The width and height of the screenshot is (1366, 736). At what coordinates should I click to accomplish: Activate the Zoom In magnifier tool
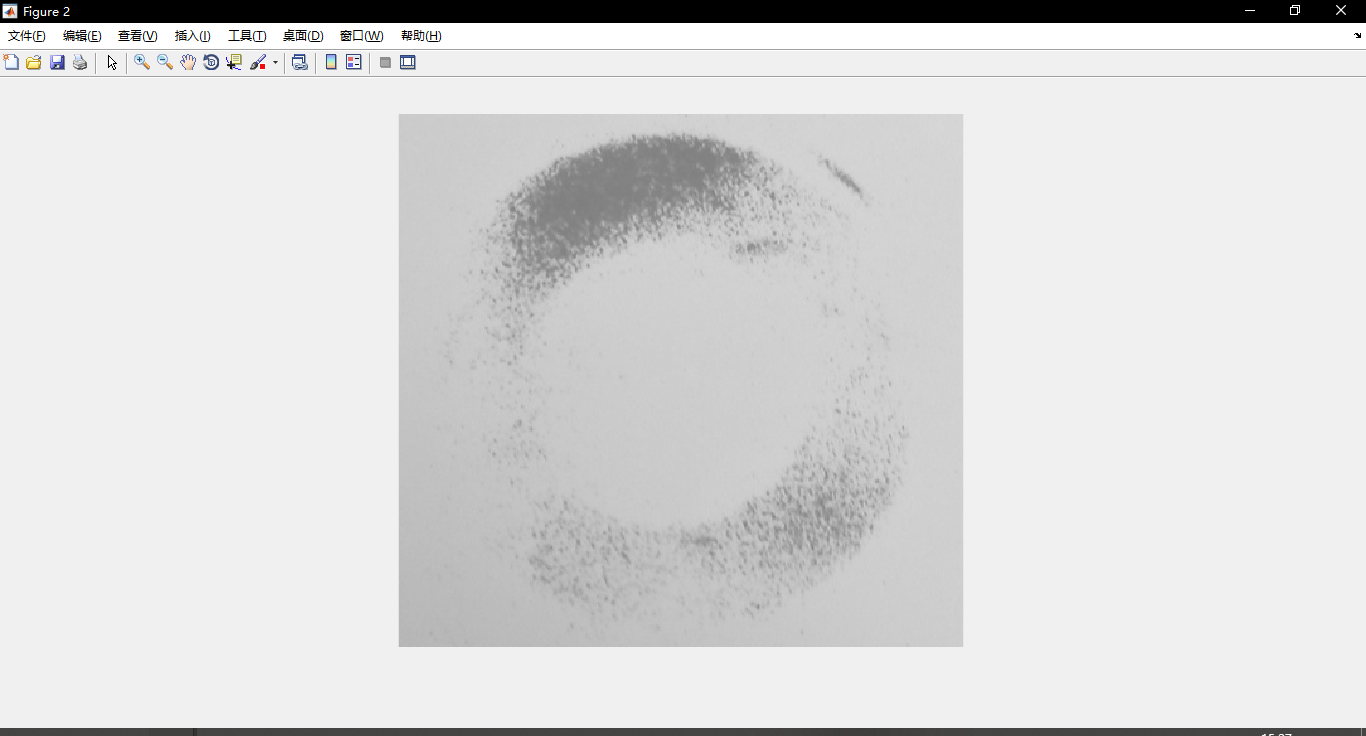pyautogui.click(x=142, y=62)
